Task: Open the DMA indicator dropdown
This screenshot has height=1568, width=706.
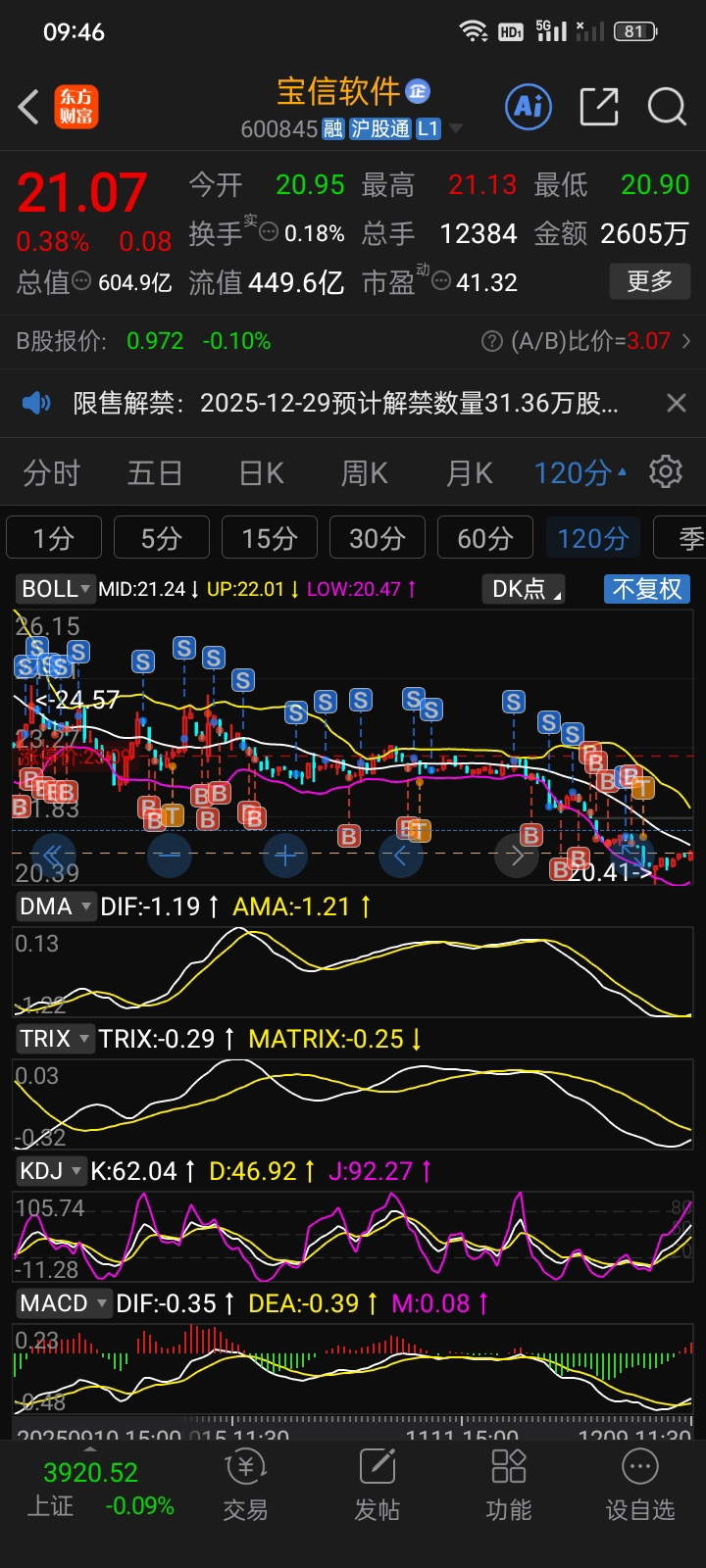Action: tap(55, 906)
